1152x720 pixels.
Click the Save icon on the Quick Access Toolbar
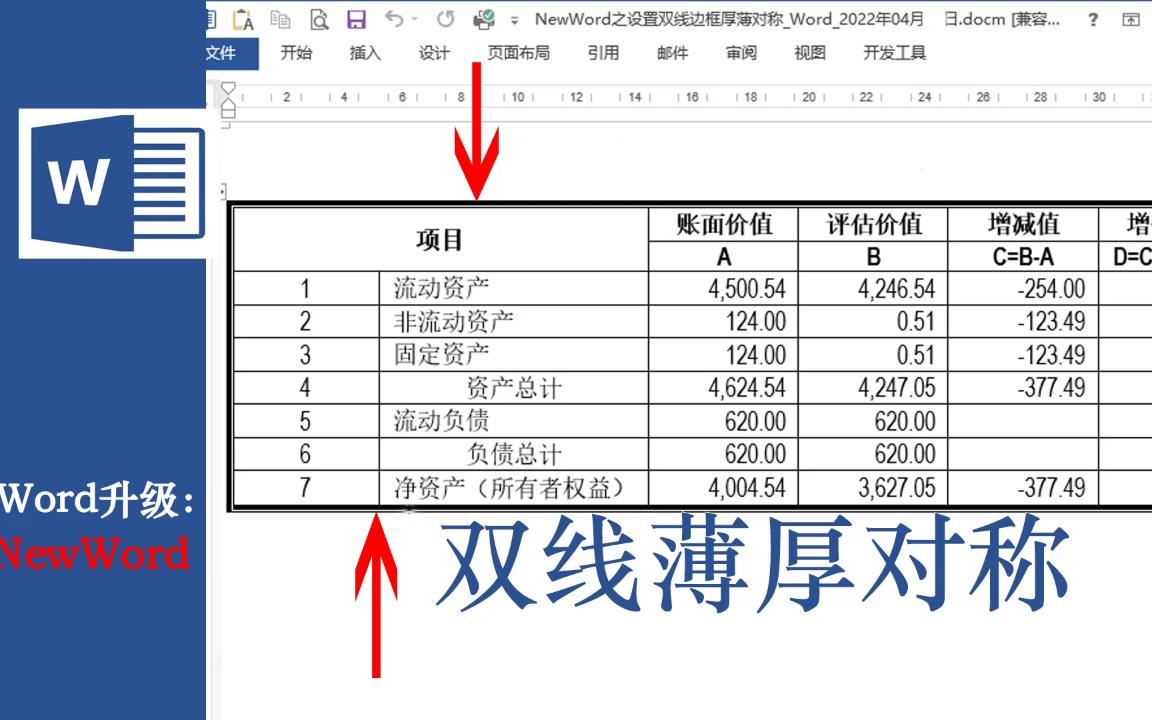coord(355,19)
